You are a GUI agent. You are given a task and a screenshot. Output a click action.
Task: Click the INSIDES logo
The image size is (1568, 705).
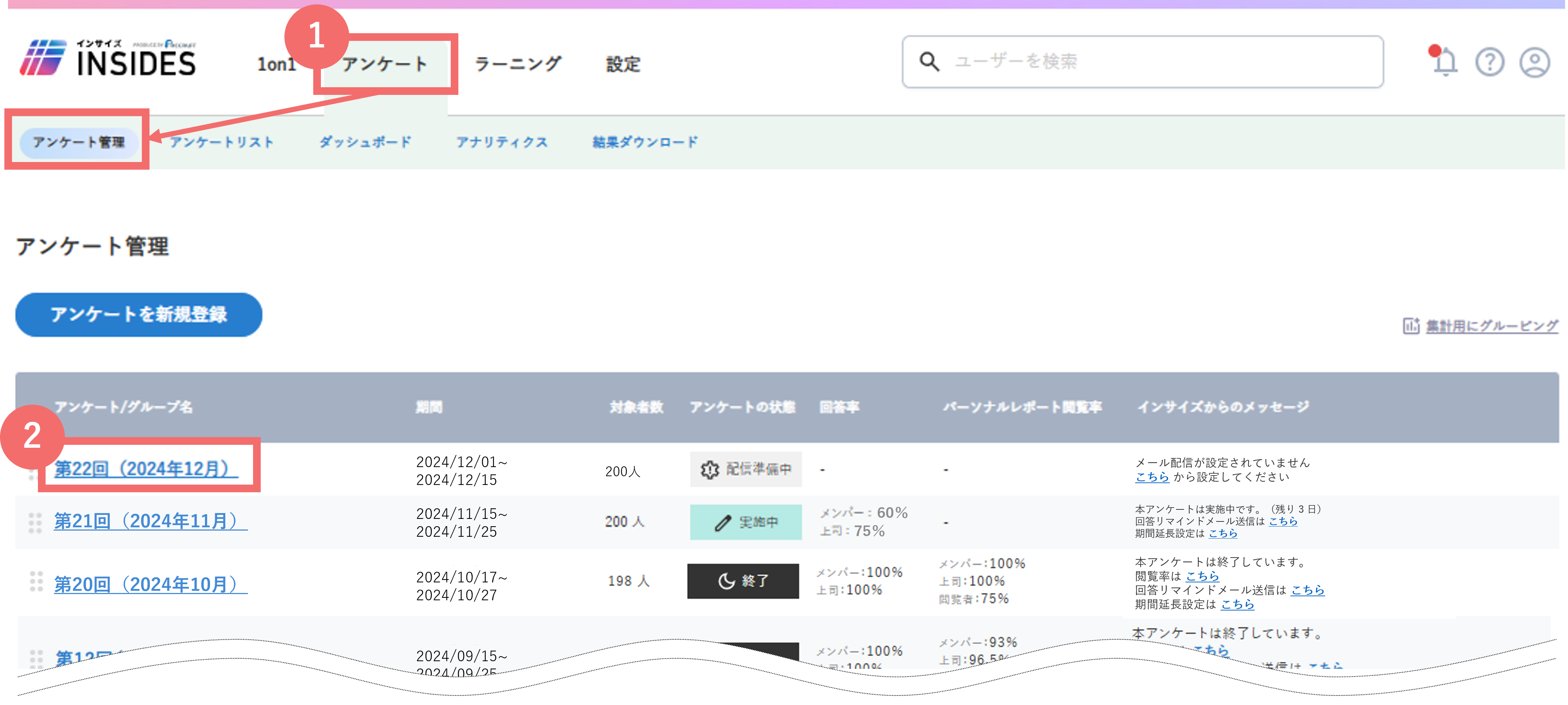click(108, 58)
